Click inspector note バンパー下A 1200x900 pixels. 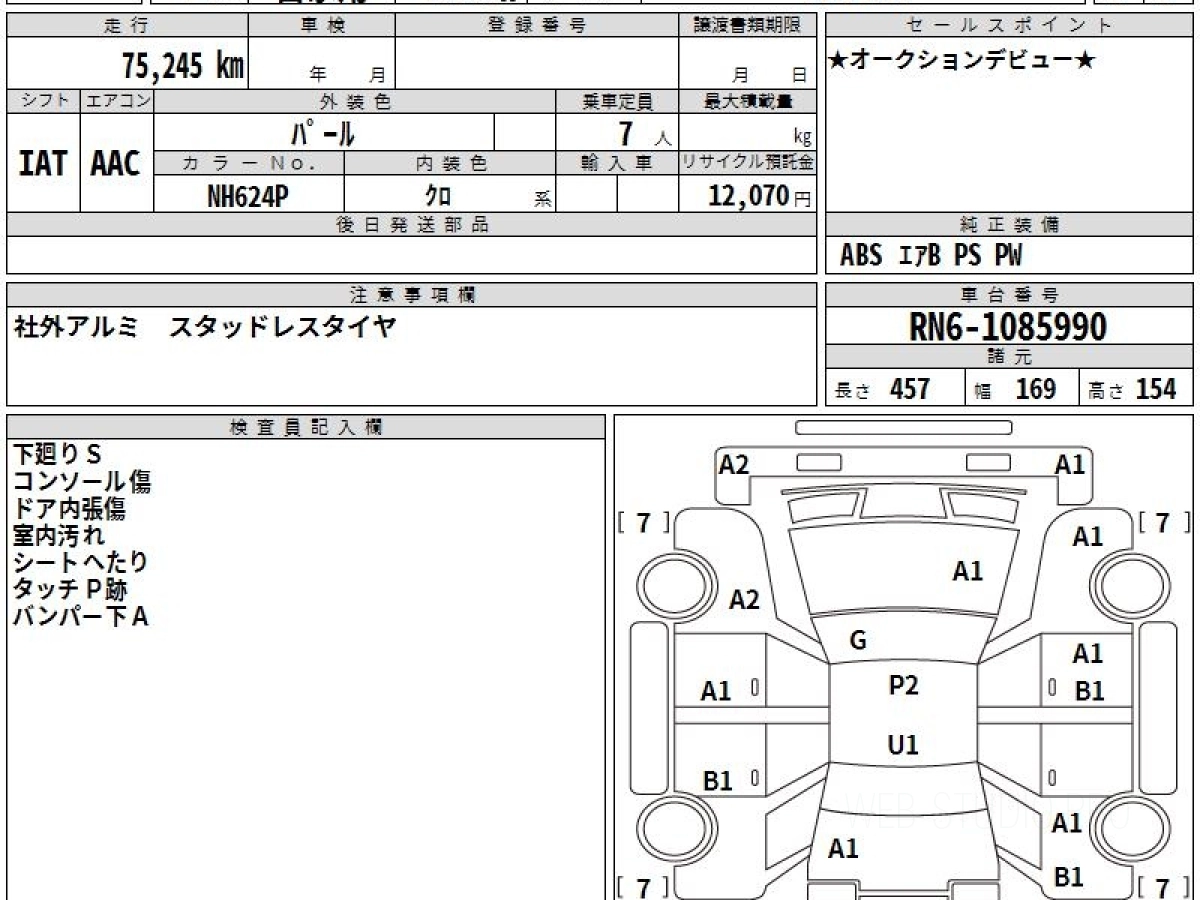click(80, 616)
